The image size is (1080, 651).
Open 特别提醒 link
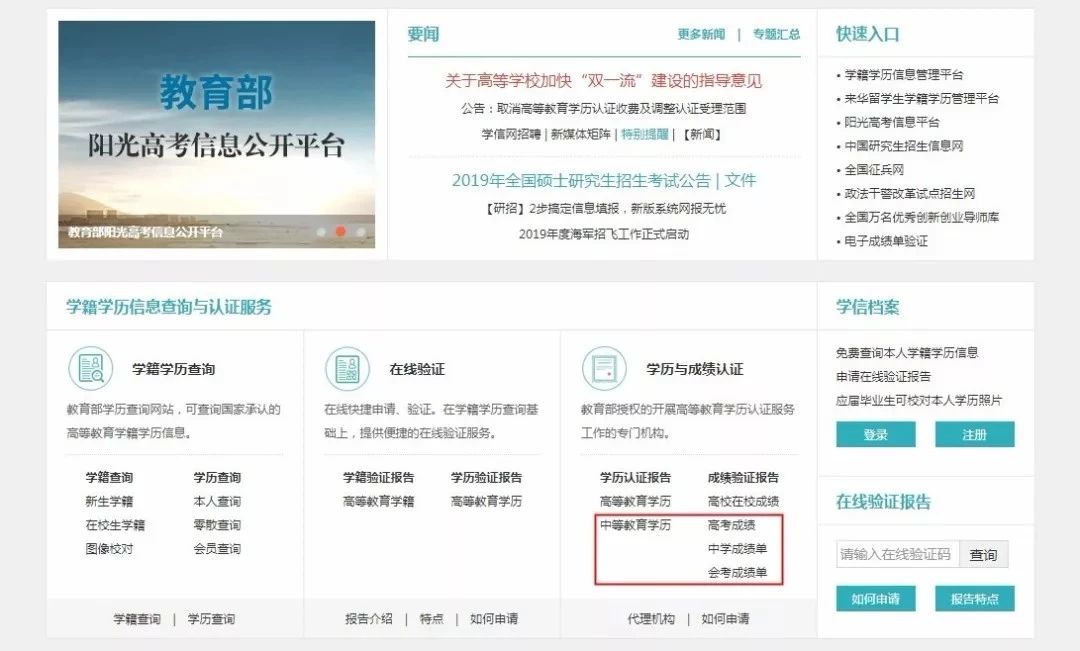[645, 134]
